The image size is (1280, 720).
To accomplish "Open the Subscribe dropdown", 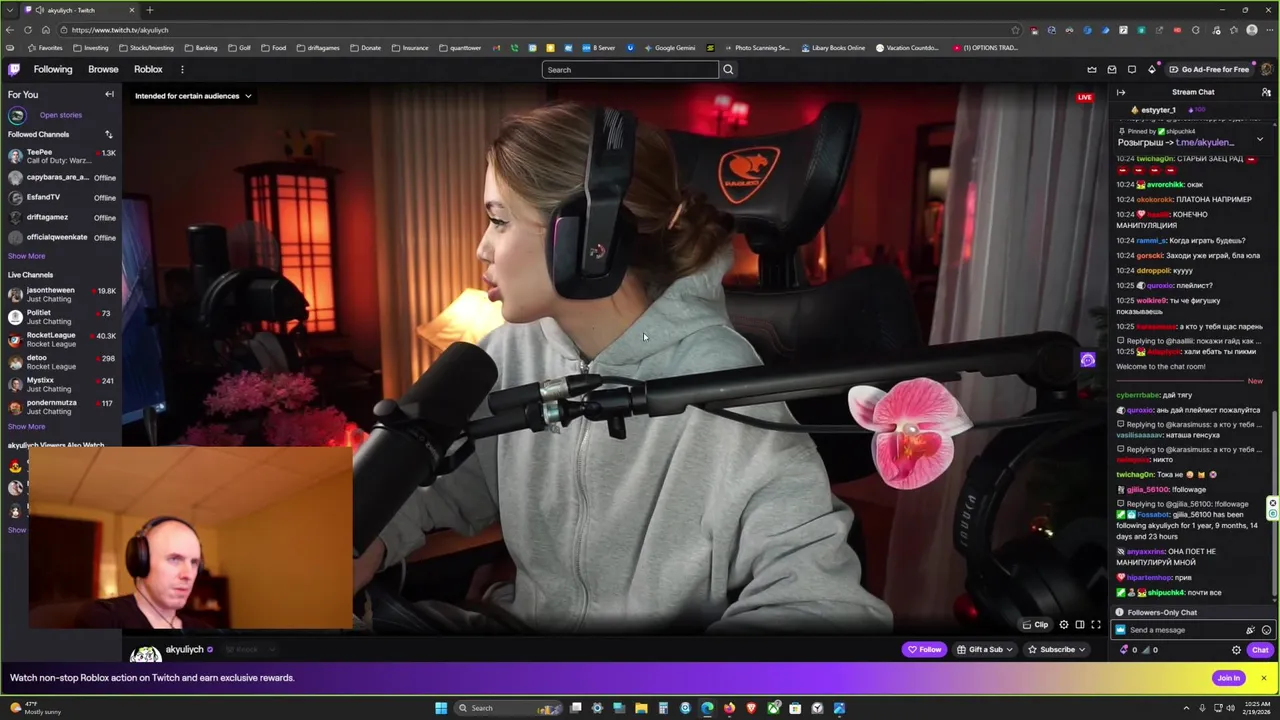I will pos(1057,650).
